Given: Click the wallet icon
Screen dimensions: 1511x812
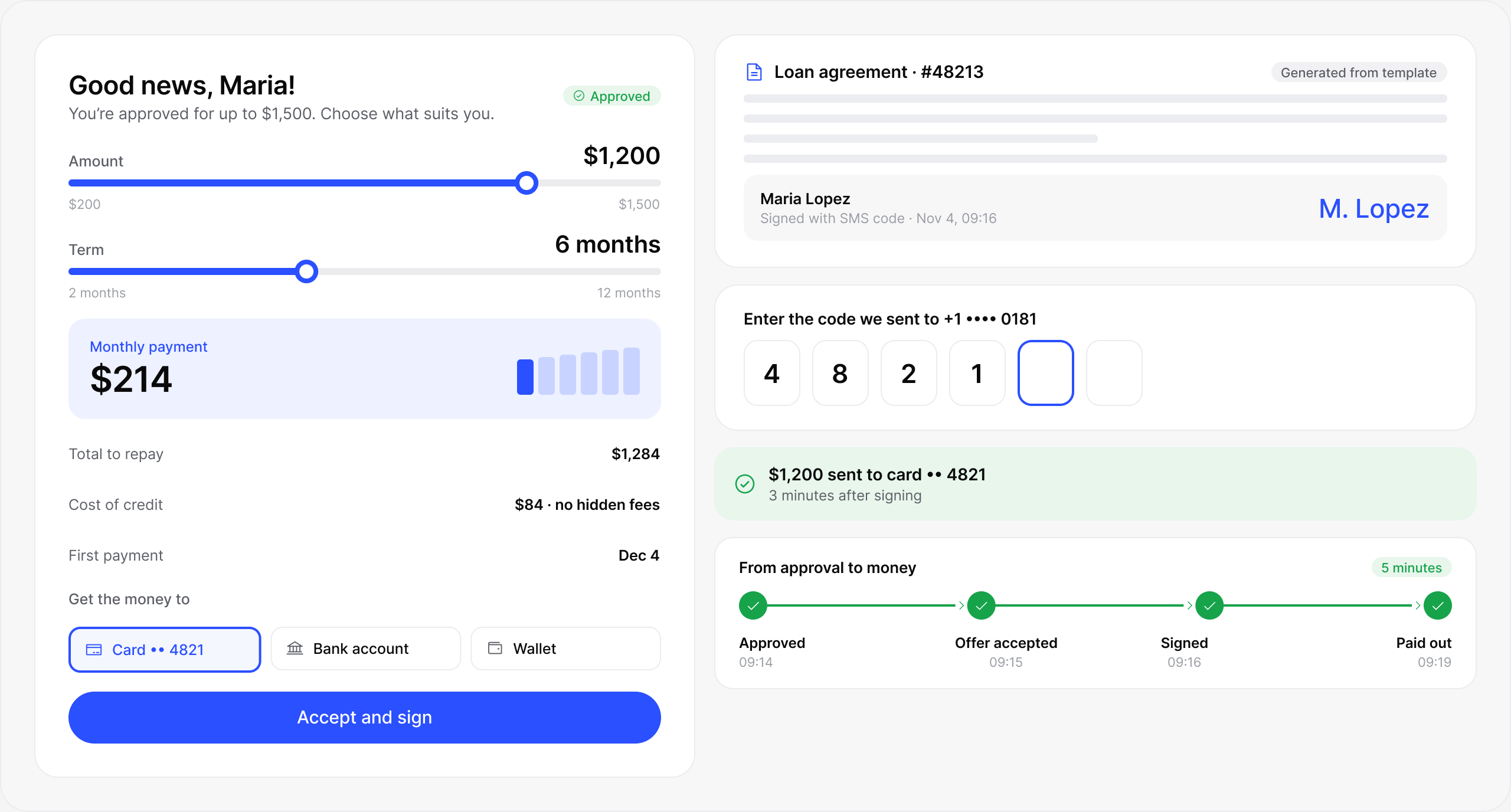Looking at the screenshot, I should tap(495, 648).
